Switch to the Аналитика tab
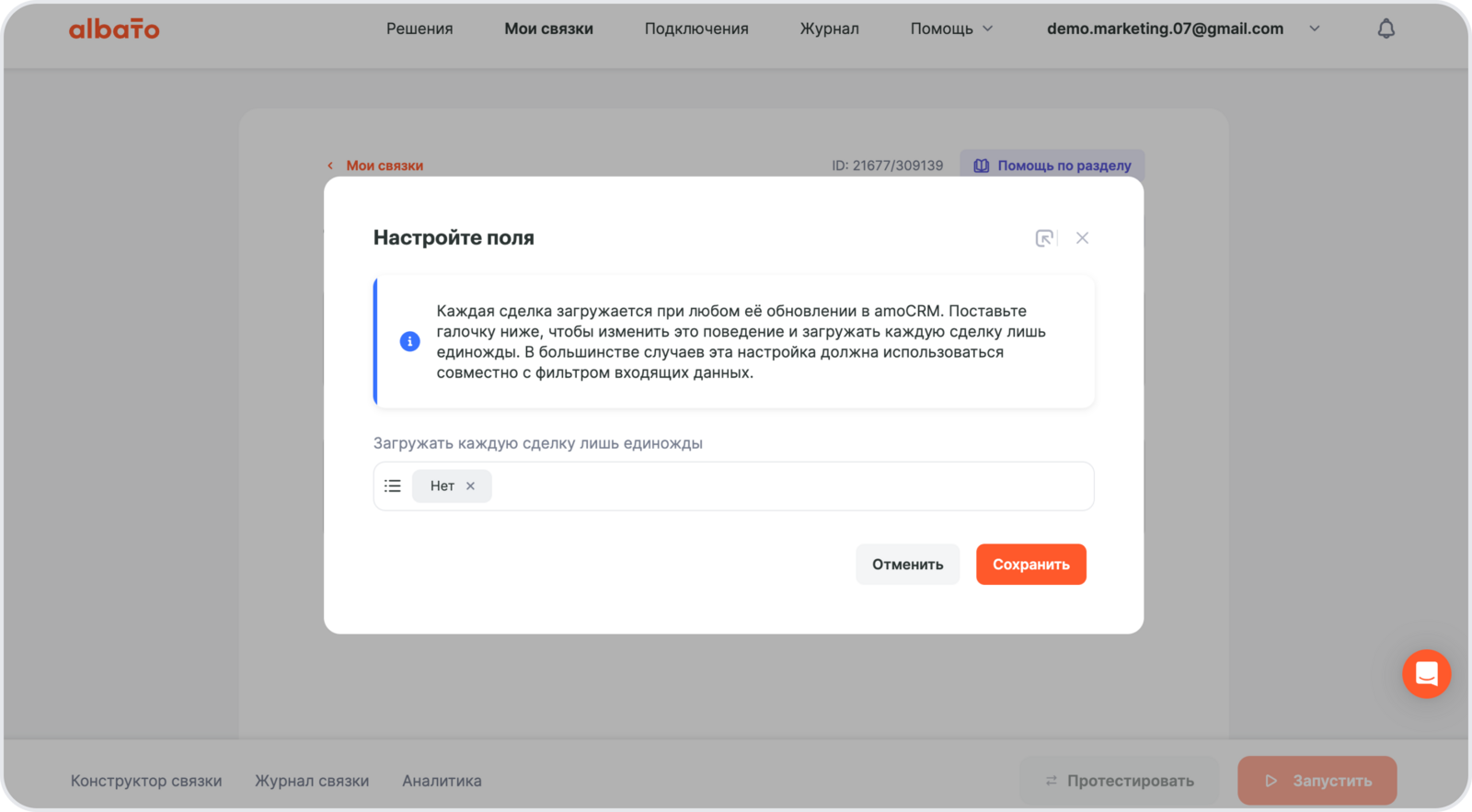This screenshot has height=812, width=1472. tap(442, 781)
